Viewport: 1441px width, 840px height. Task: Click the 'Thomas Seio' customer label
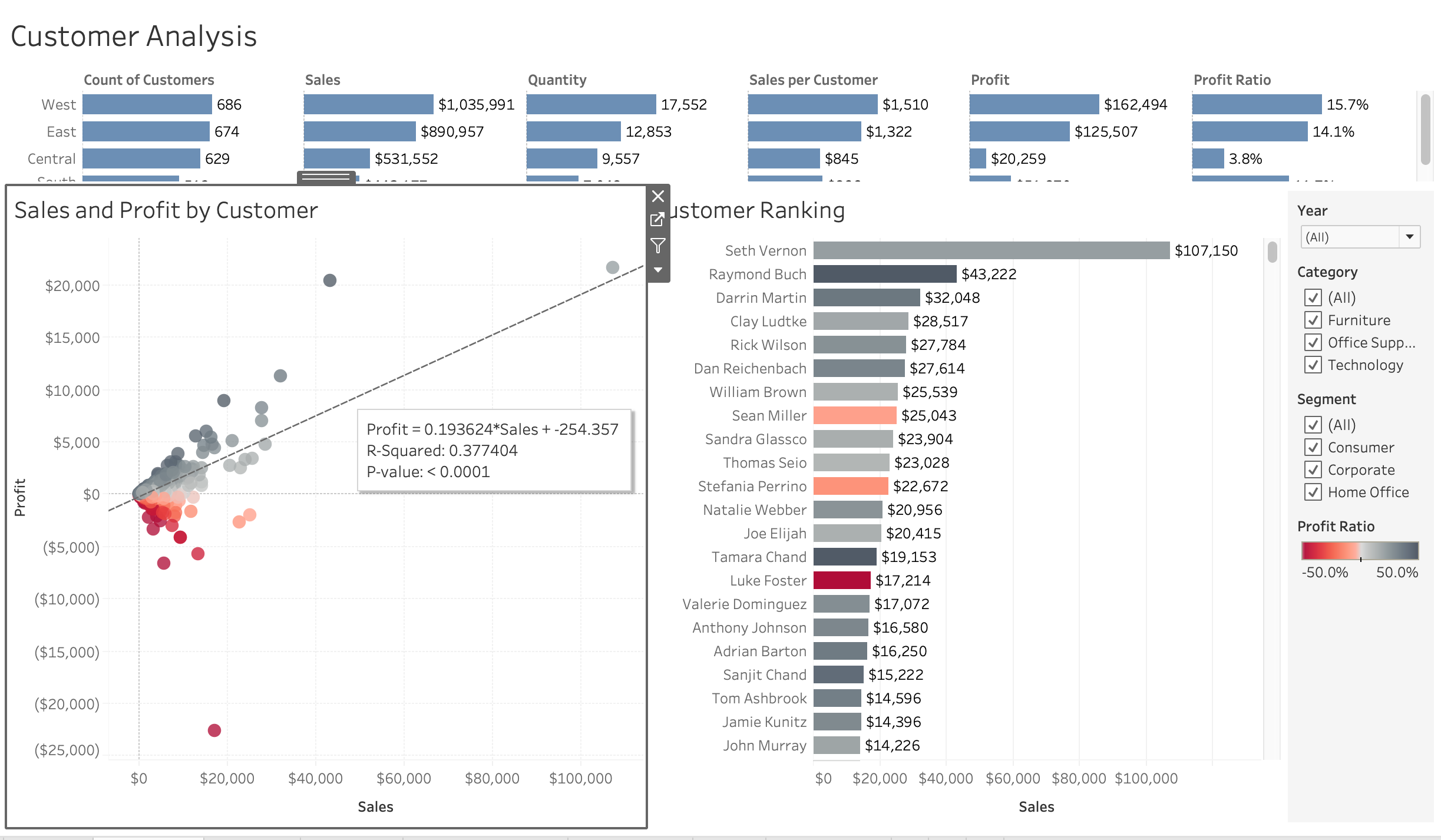click(x=765, y=462)
